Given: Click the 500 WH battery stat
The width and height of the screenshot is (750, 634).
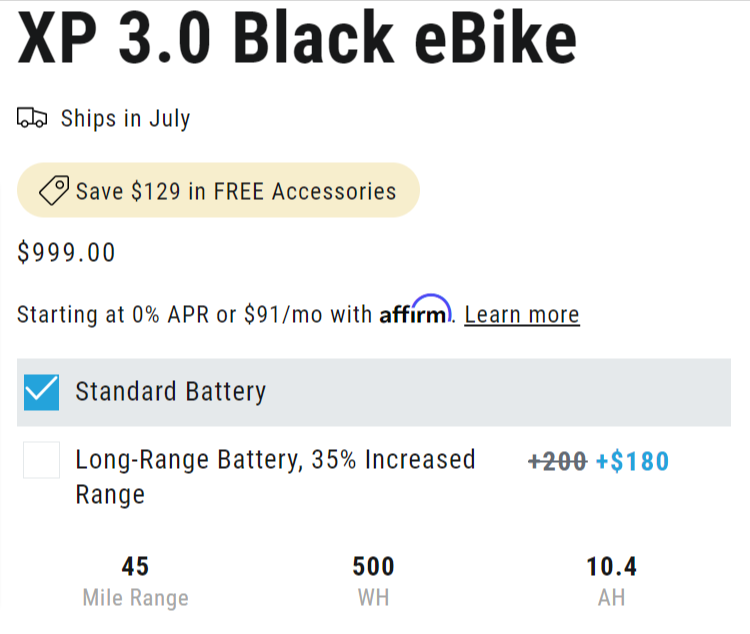Looking at the screenshot, I should click(x=373, y=567).
